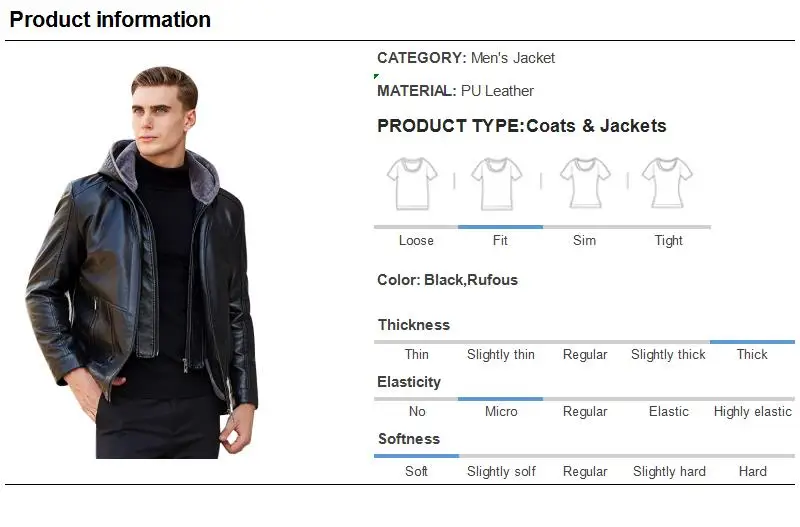Click the Product information heading
Image resolution: width=800 pixels, height=527 pixels.
pos(110,19)
